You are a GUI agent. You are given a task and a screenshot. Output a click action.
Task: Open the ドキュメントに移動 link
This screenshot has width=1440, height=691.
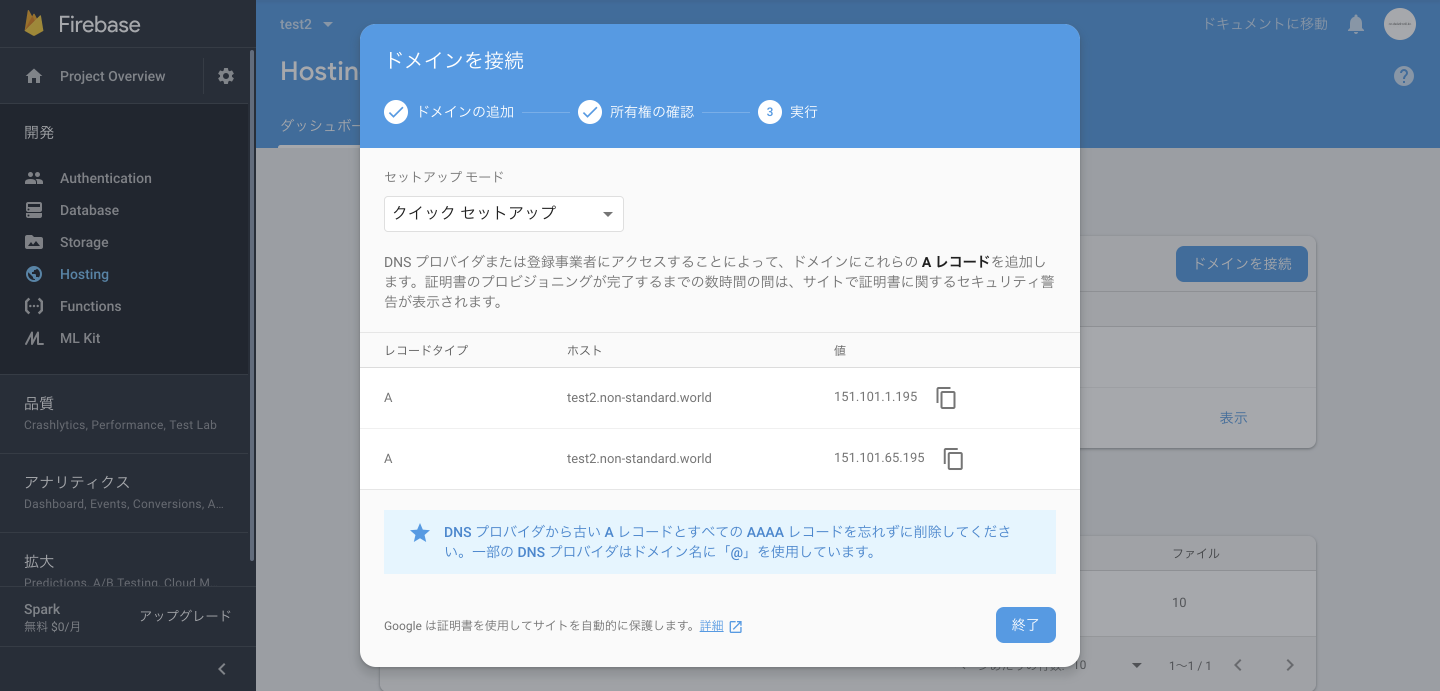pos(1265,24)
